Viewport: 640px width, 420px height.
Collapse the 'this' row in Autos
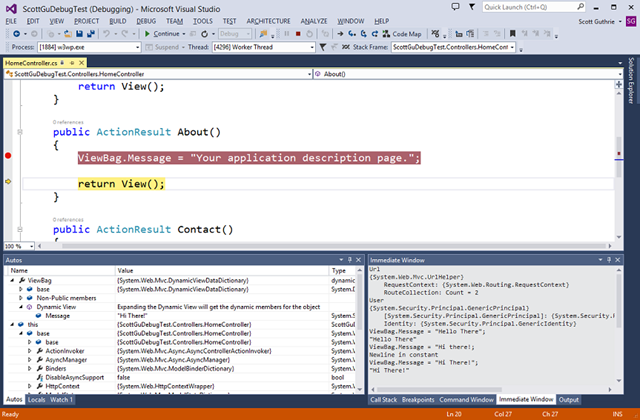pos(12,324)
